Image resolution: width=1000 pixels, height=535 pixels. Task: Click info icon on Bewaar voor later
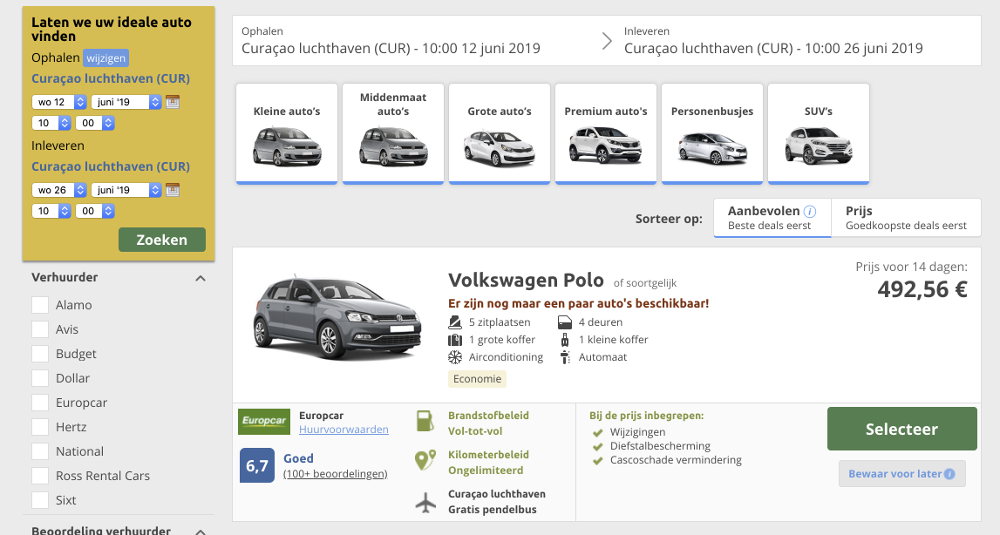click(x=950, y=474)
